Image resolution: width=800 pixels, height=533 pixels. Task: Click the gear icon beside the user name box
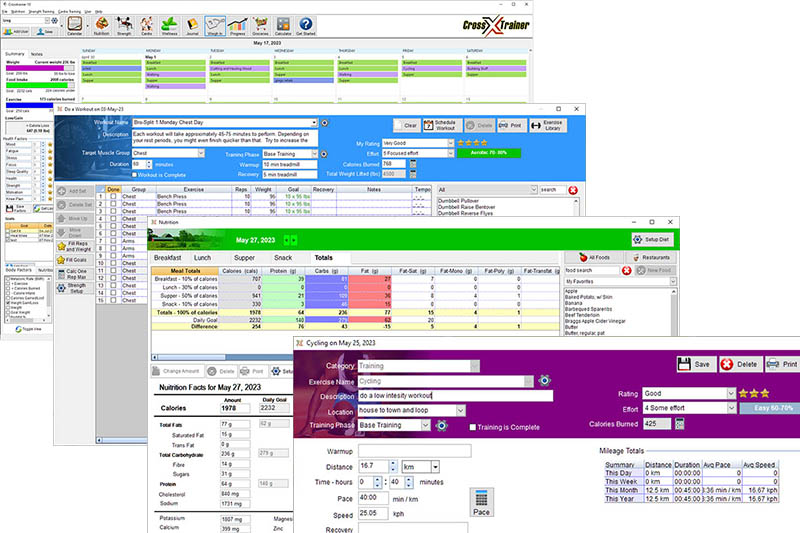point(55,20)
